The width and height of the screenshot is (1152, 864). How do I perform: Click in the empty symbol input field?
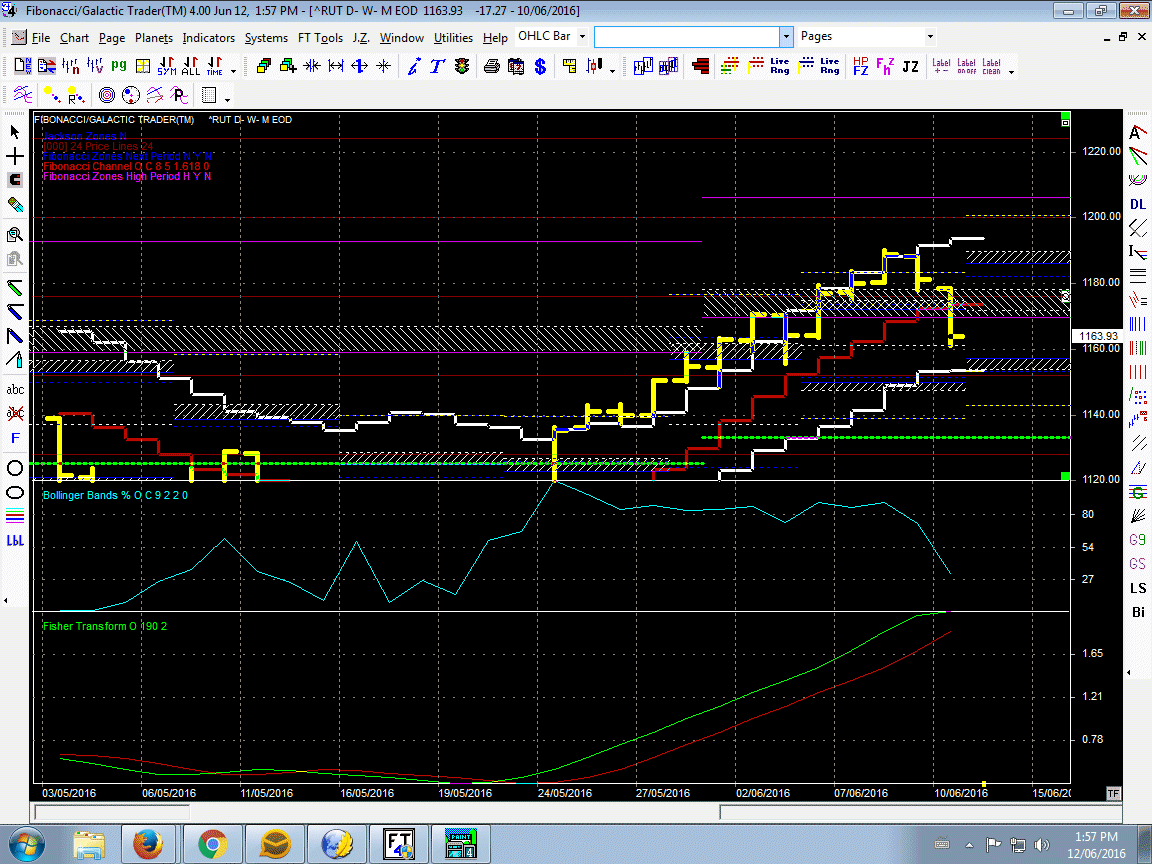click(687, 36)
